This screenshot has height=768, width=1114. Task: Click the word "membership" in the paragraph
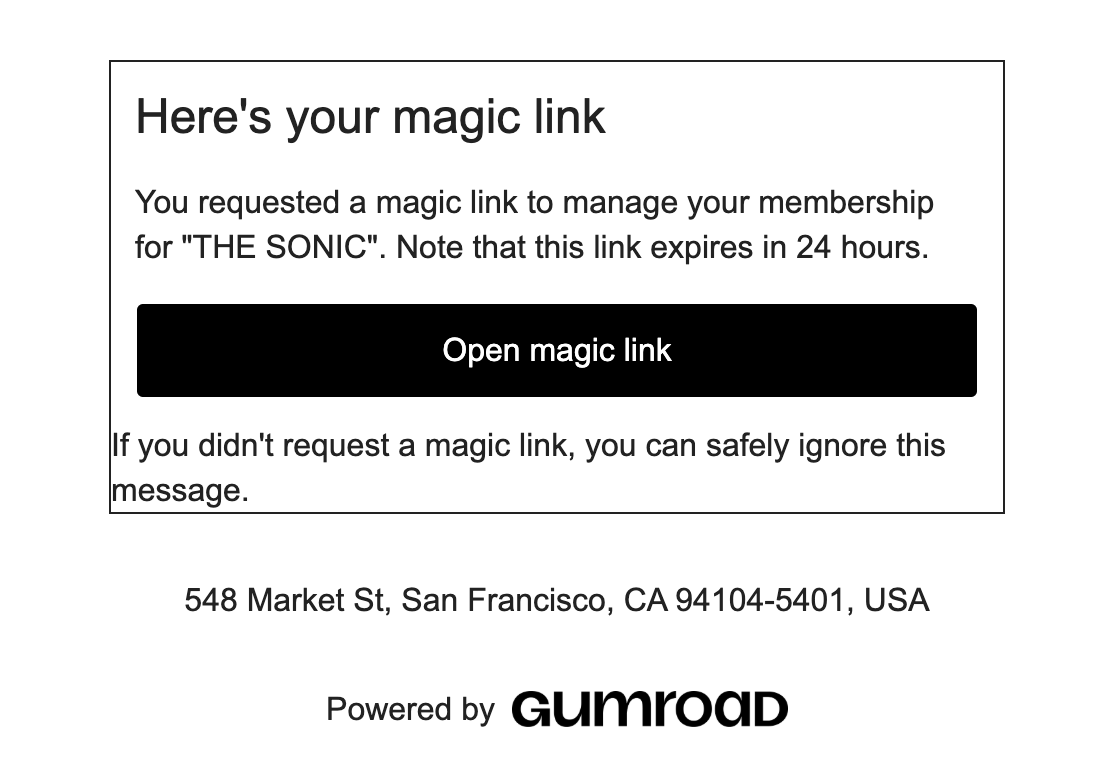[845, 202]
